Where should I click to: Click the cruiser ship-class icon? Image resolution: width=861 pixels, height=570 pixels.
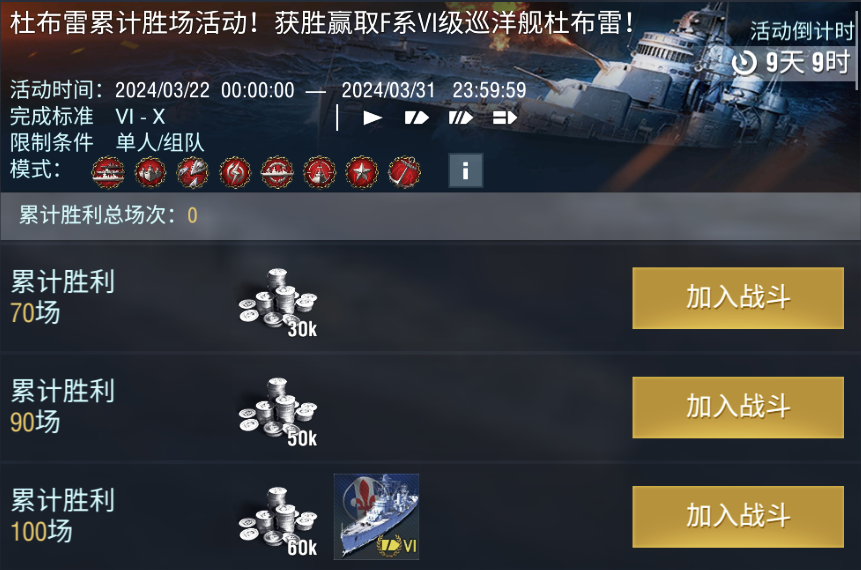[416, 118]
